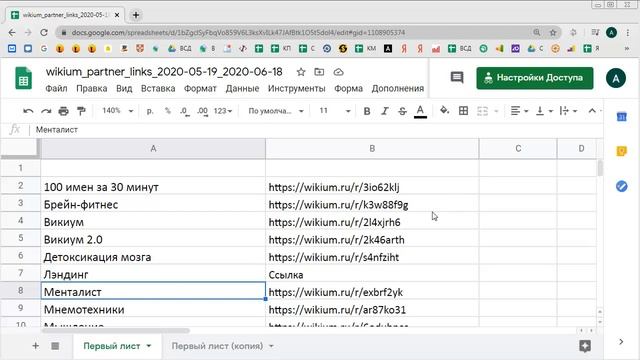Open a new Chrome tab
This screenshot has width=640, height=360.
pos(136,15)
